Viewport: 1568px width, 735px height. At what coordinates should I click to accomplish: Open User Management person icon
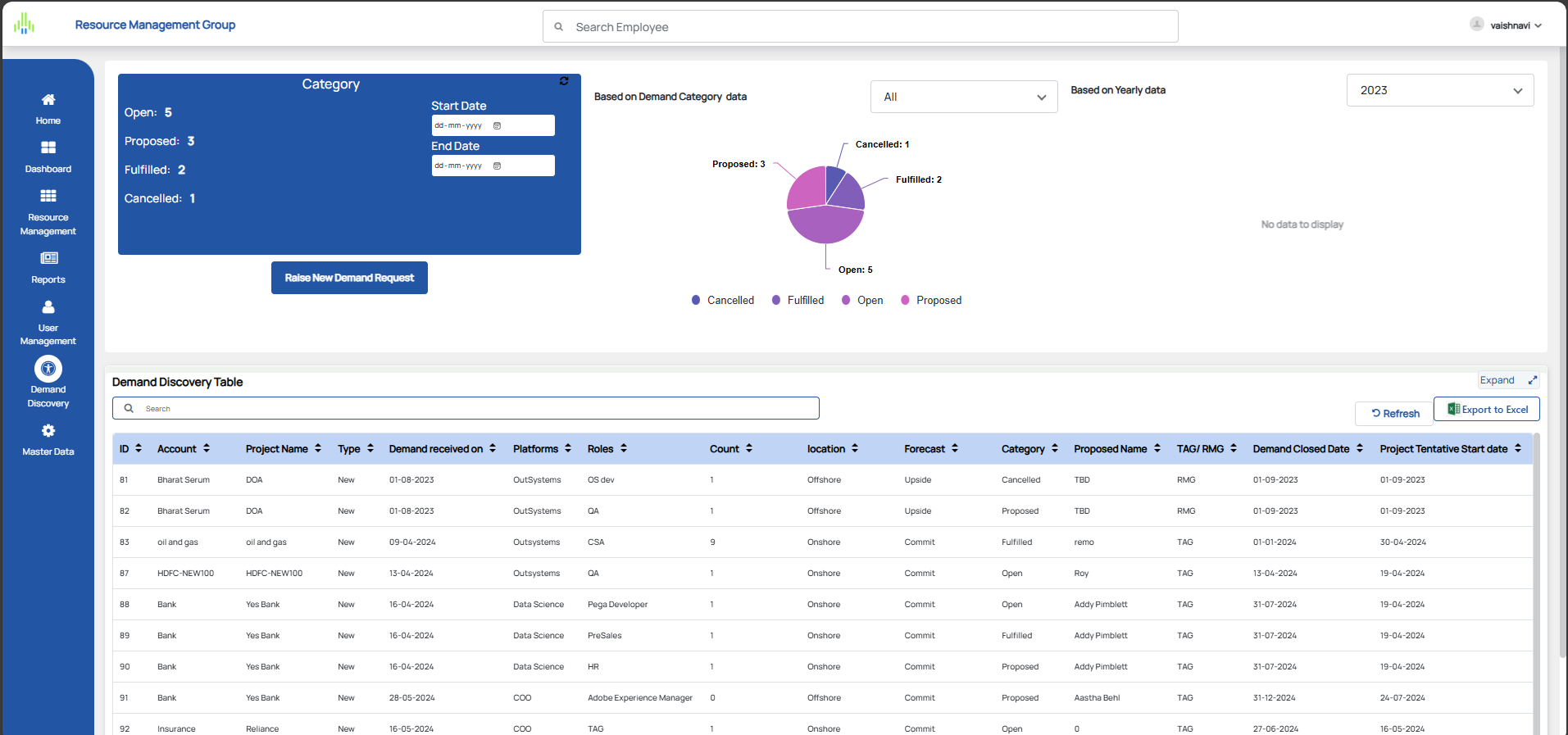click(x=48, y=307)
